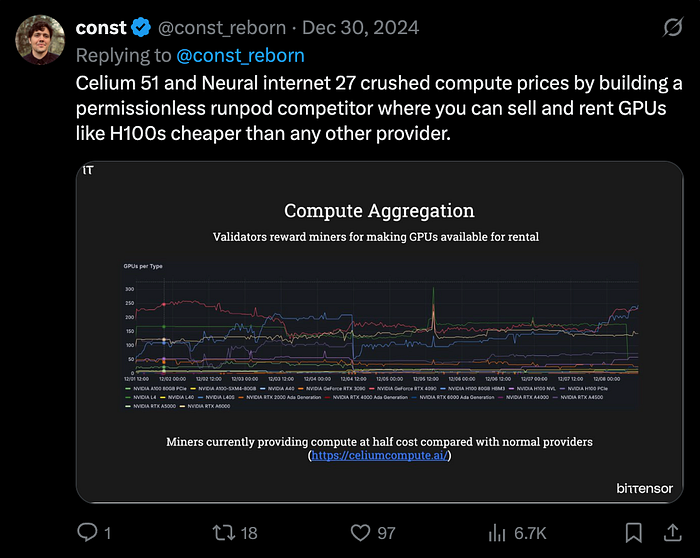Open the view analytics bar-chart icon
Viewport: 700px width, 558px height.
pos(497,533)
